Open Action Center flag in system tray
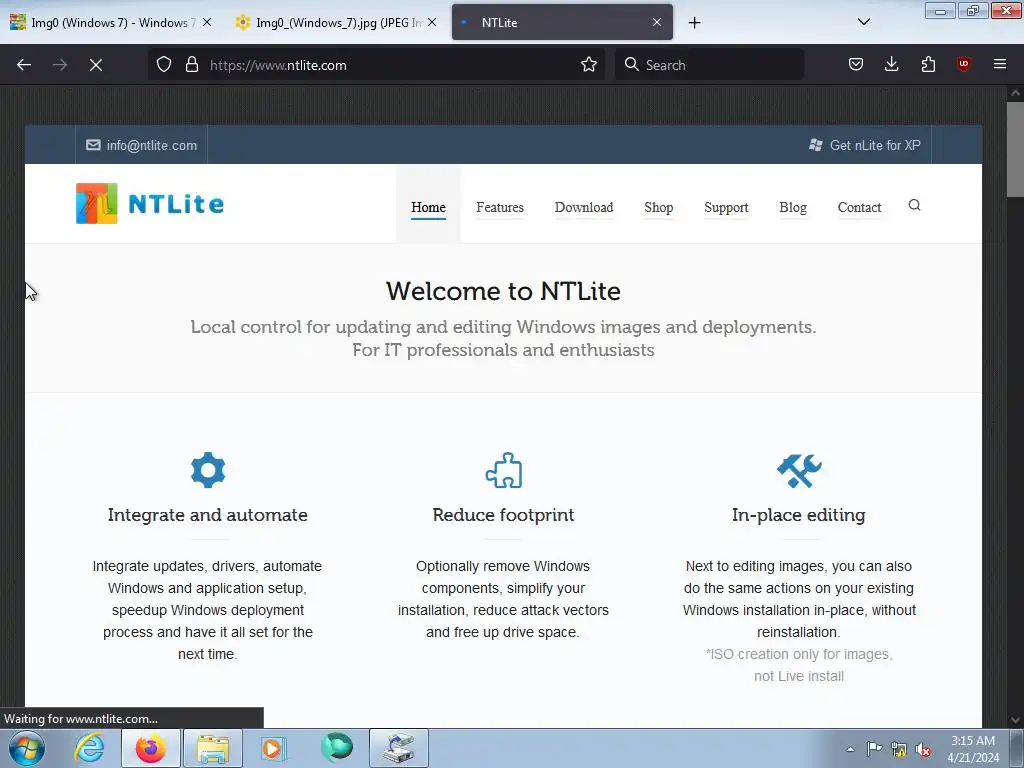 (x=874, y=749)
